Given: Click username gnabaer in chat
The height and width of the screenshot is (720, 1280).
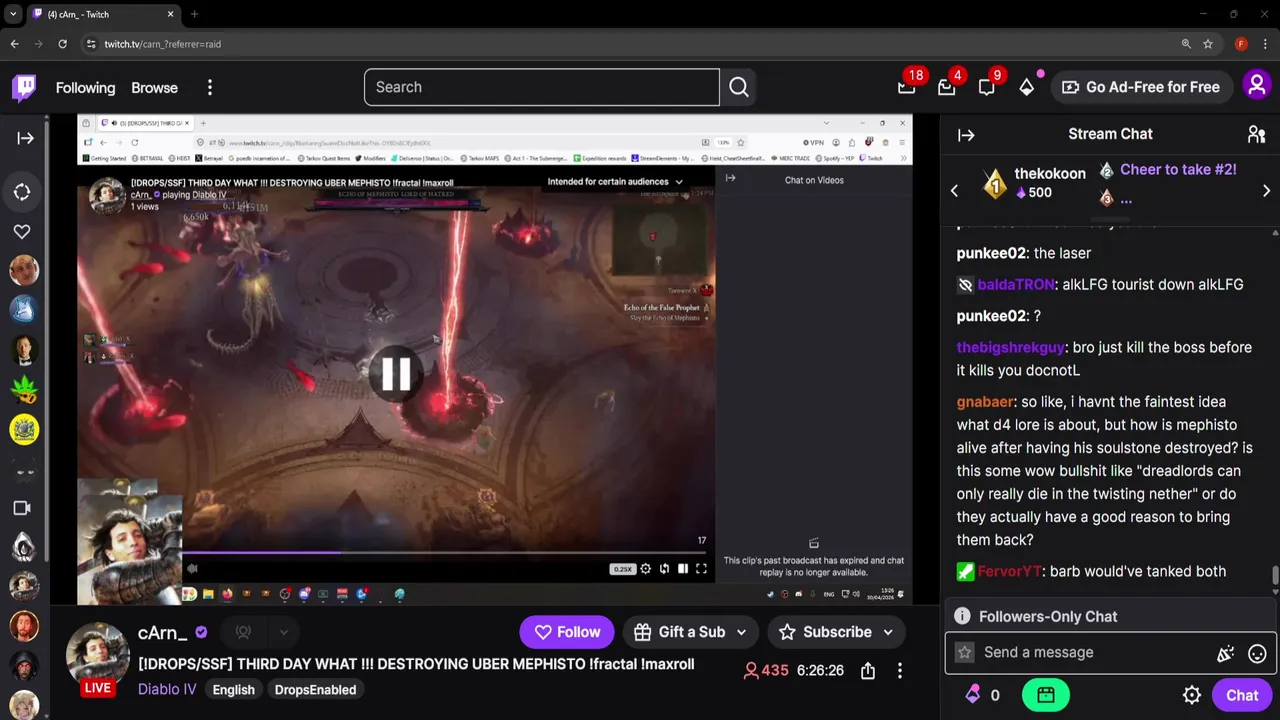Looking at the screenshot, I should [985, 401].
